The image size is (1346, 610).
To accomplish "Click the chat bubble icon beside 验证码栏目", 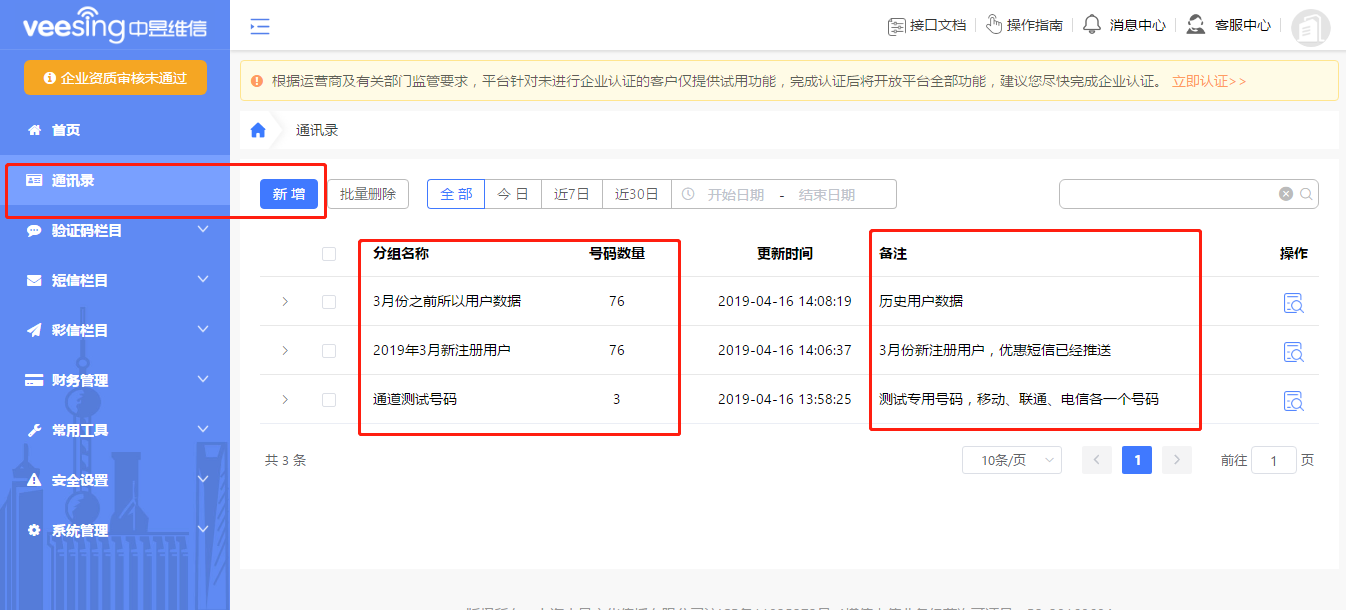I will click(34, 230).
